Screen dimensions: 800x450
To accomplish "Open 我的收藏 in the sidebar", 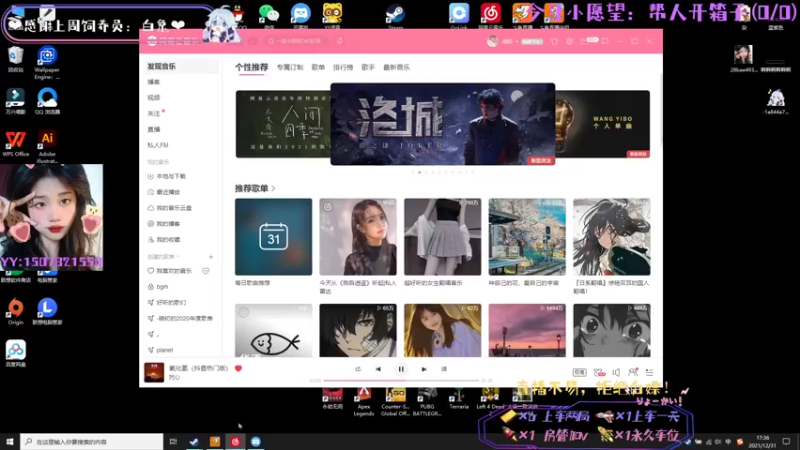I will (x=164, y=239).
